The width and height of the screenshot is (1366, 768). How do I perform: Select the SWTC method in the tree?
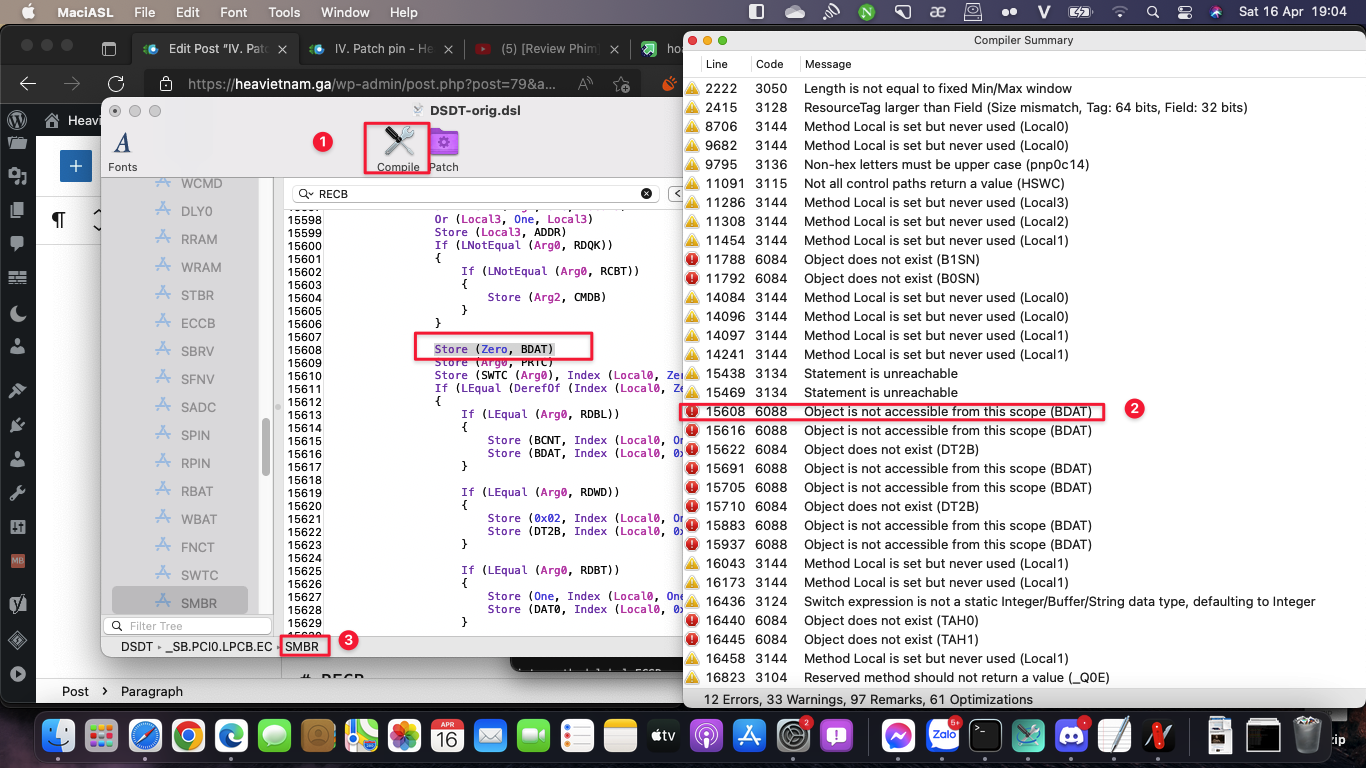(x=199, y=575)
